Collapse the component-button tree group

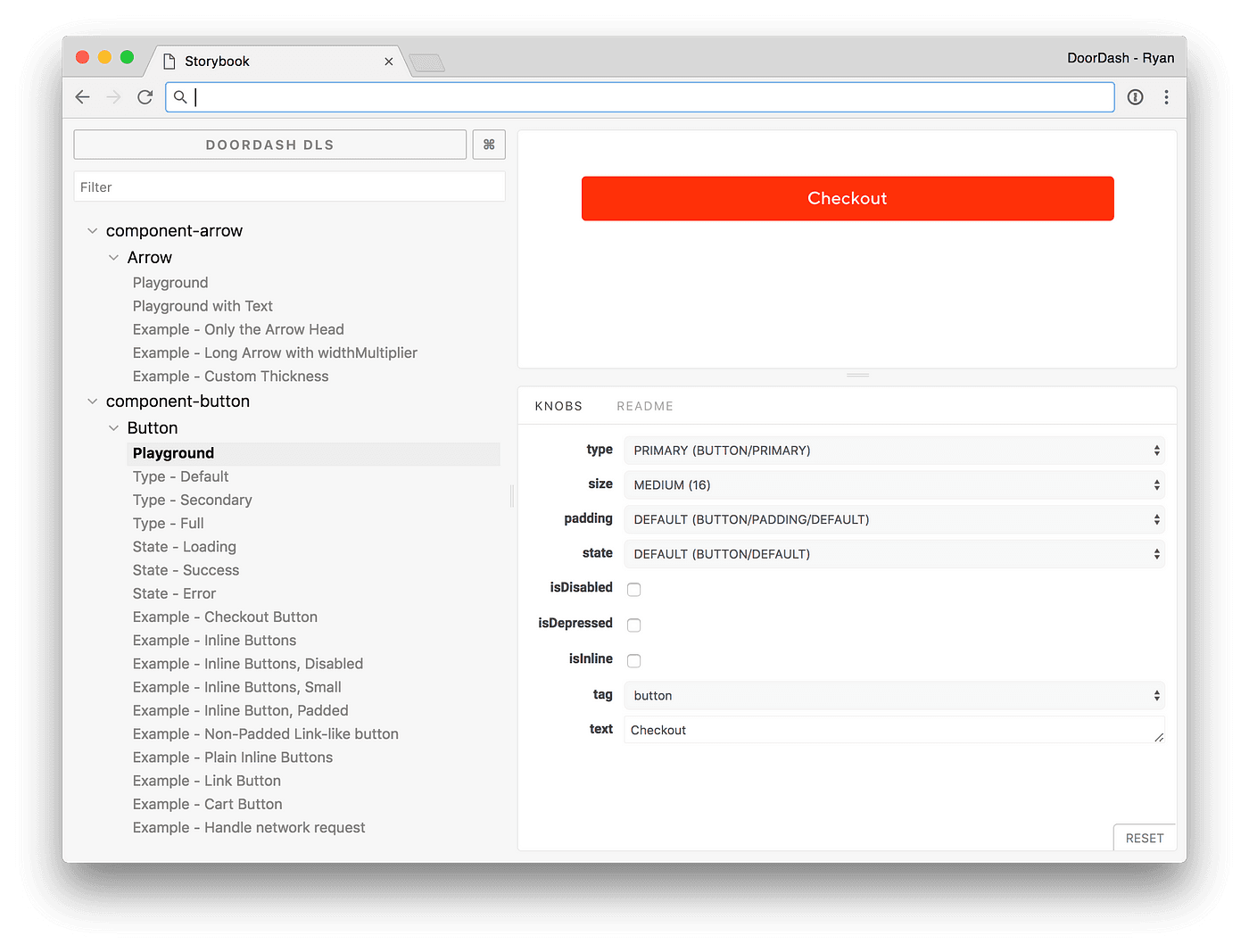92,401
